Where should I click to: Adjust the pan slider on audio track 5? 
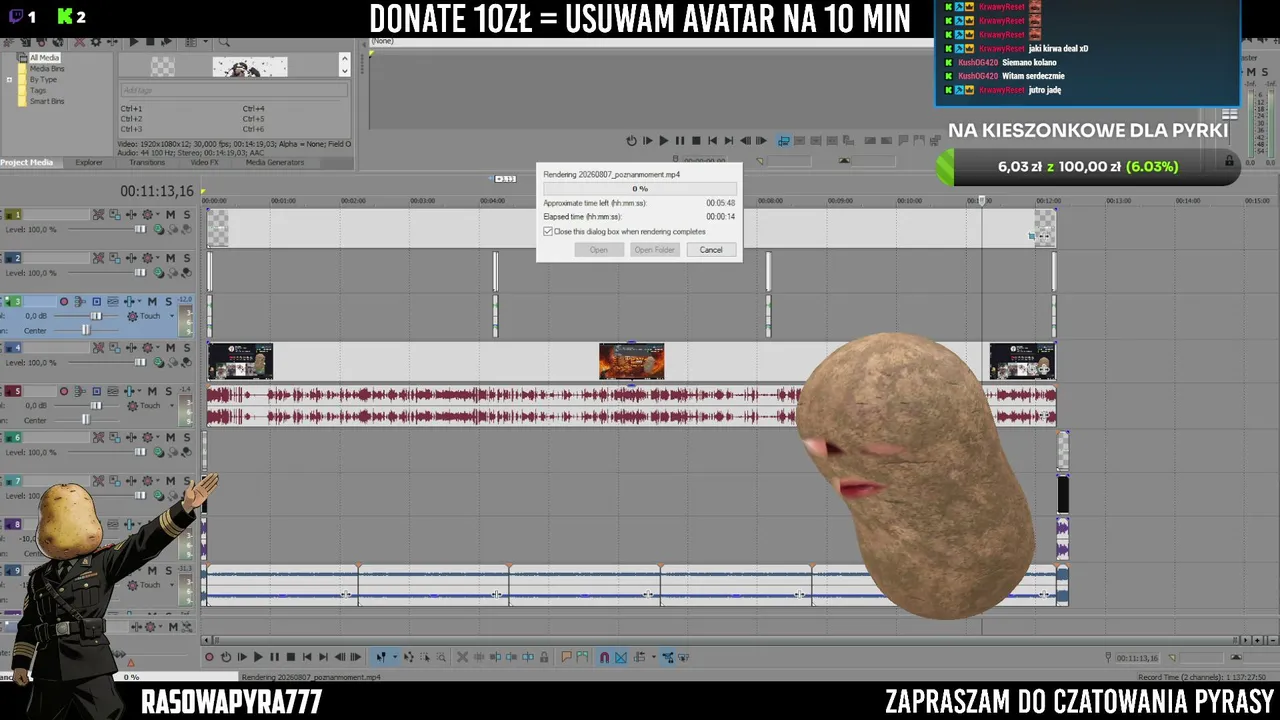click(85, 420)
